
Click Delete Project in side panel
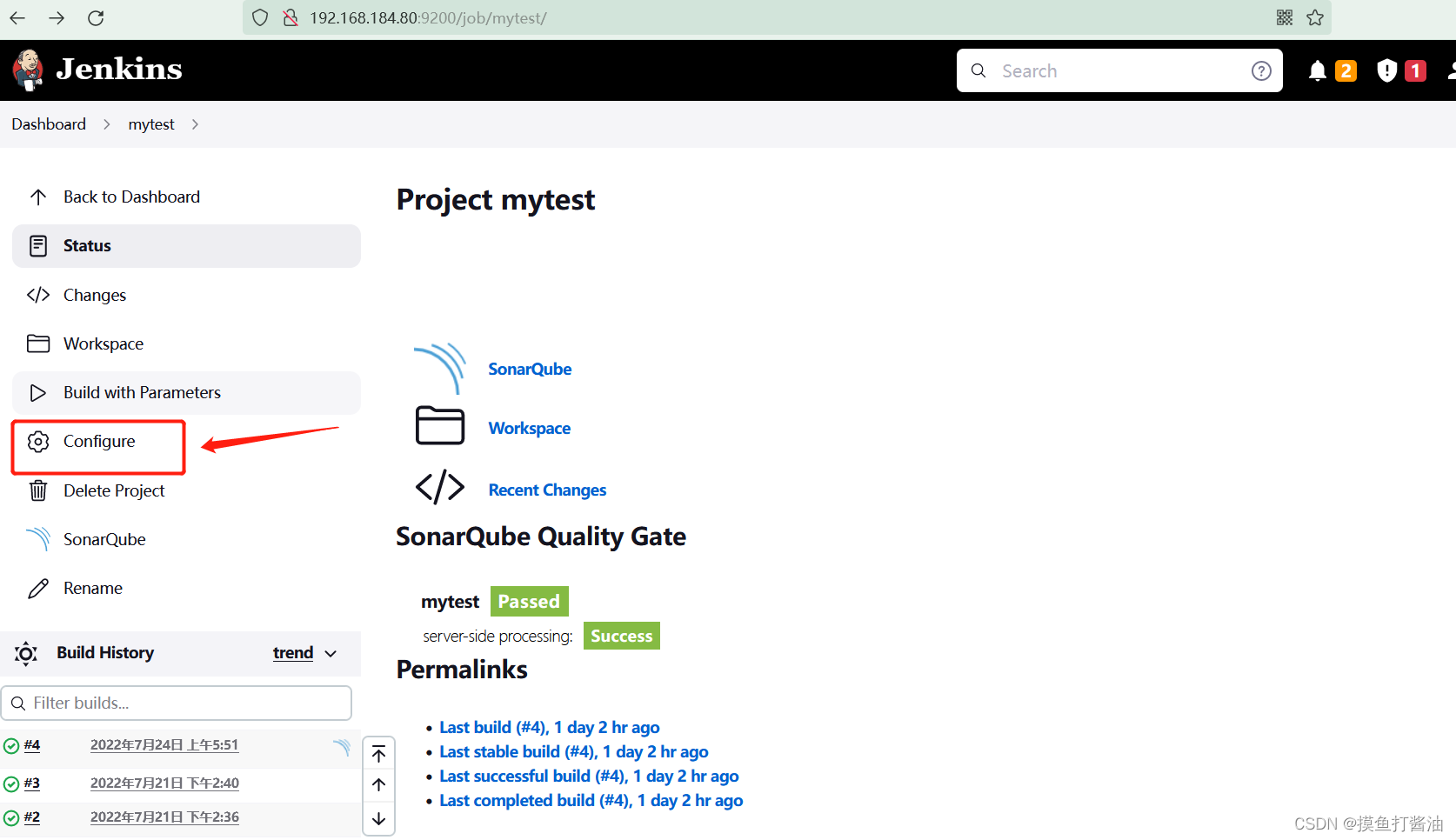point(113,491)
